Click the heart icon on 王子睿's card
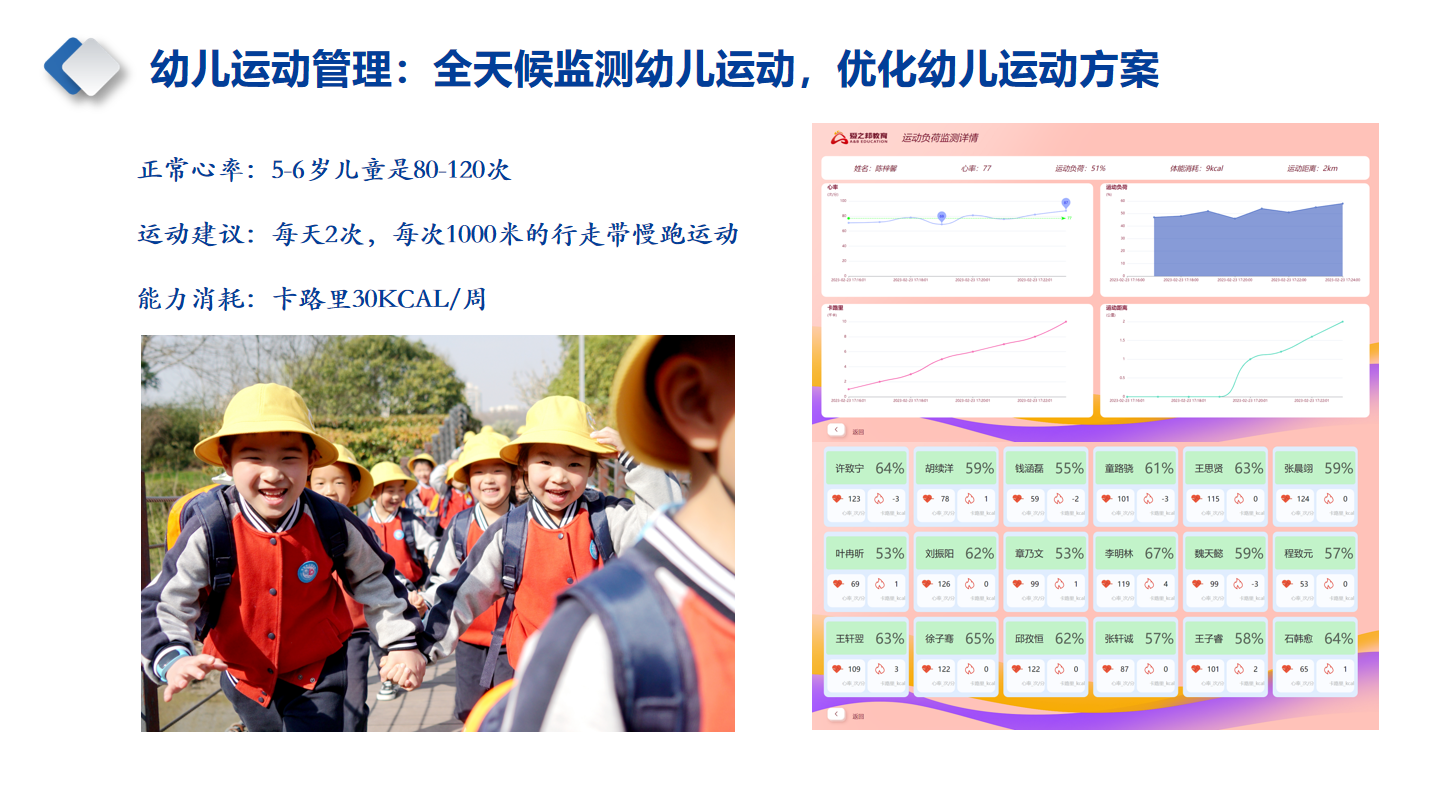This screenshot has width=1436, height=807. pyautogui.click(x=1197, y=669)
